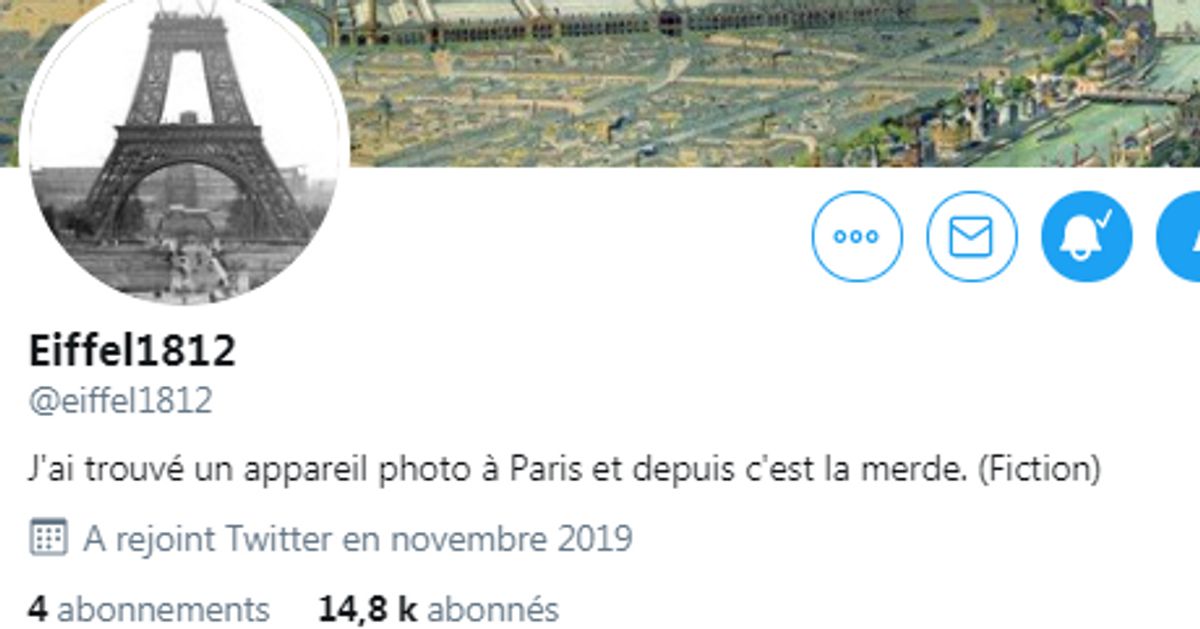Click "A rejoint Twitter en novembre 2019"
Screen dimensions: 1200x629
(x=358, y=539)
